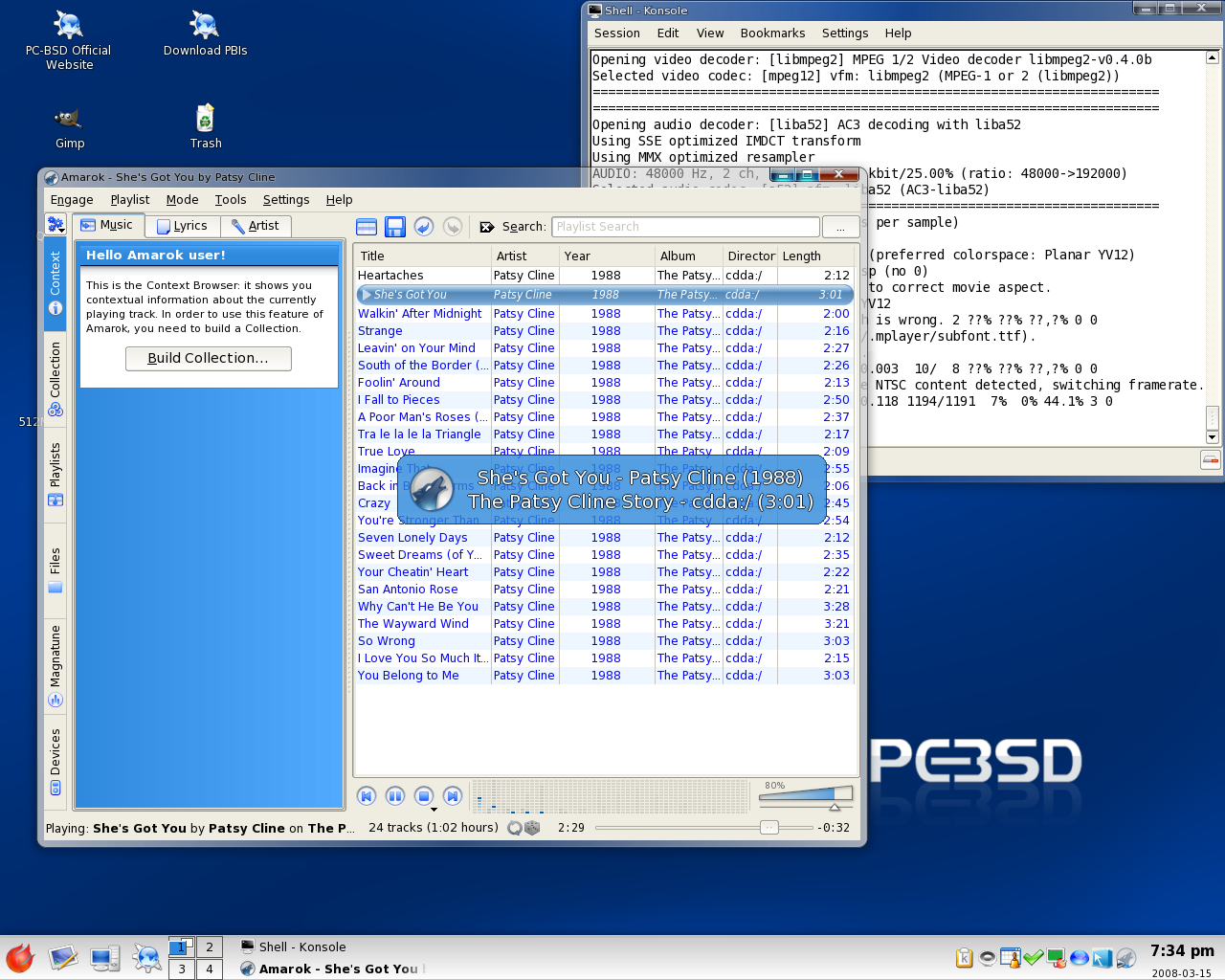Stop playback with the Stop button
Image resolution: width=1225 pixels, height=980 pixels.
(424, 796)
